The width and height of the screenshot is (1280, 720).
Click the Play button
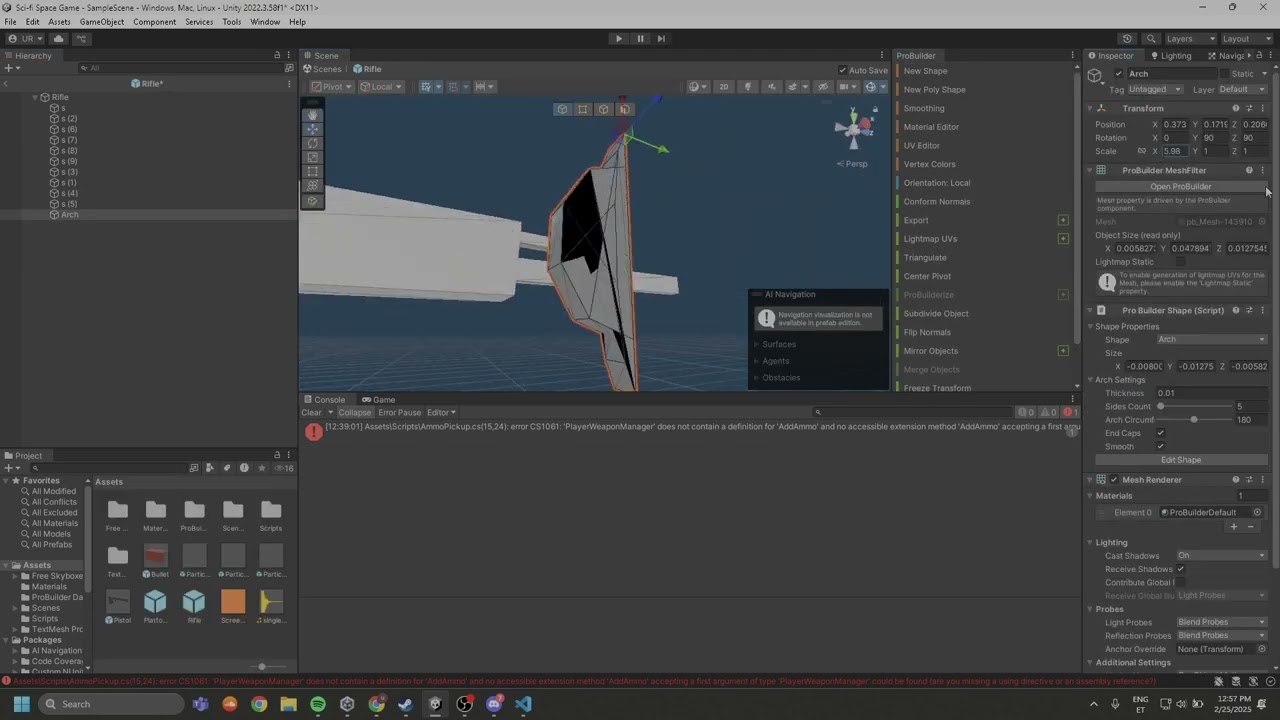pyautogui.click(x=618, y=38)
